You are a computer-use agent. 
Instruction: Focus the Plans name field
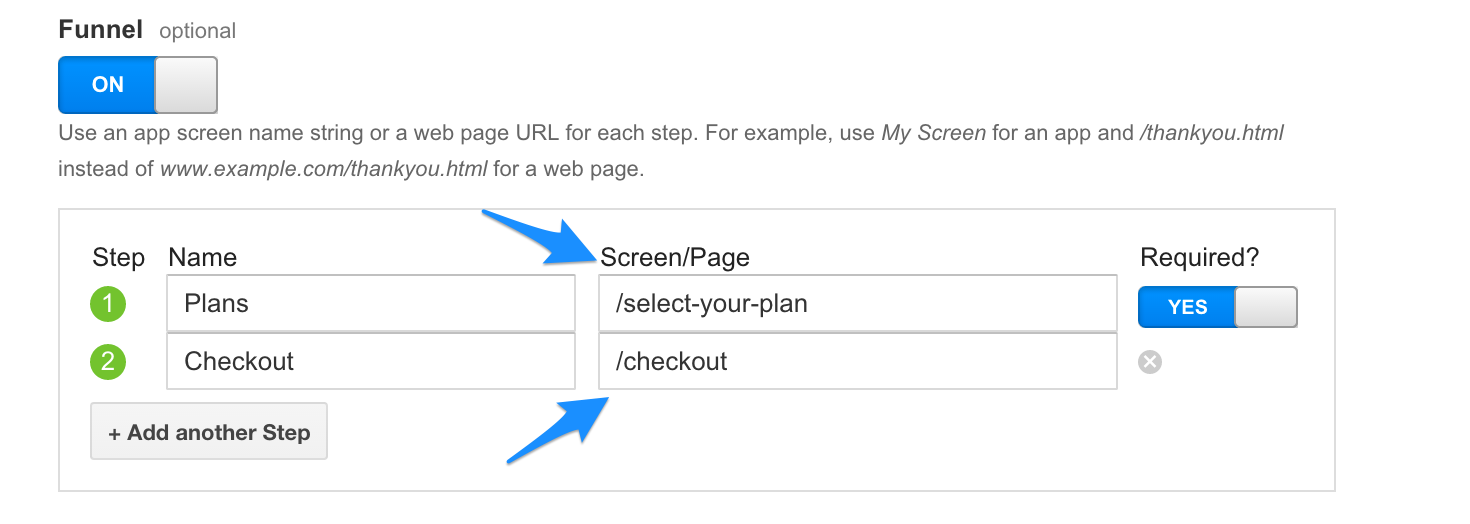[x=370, y=304]
